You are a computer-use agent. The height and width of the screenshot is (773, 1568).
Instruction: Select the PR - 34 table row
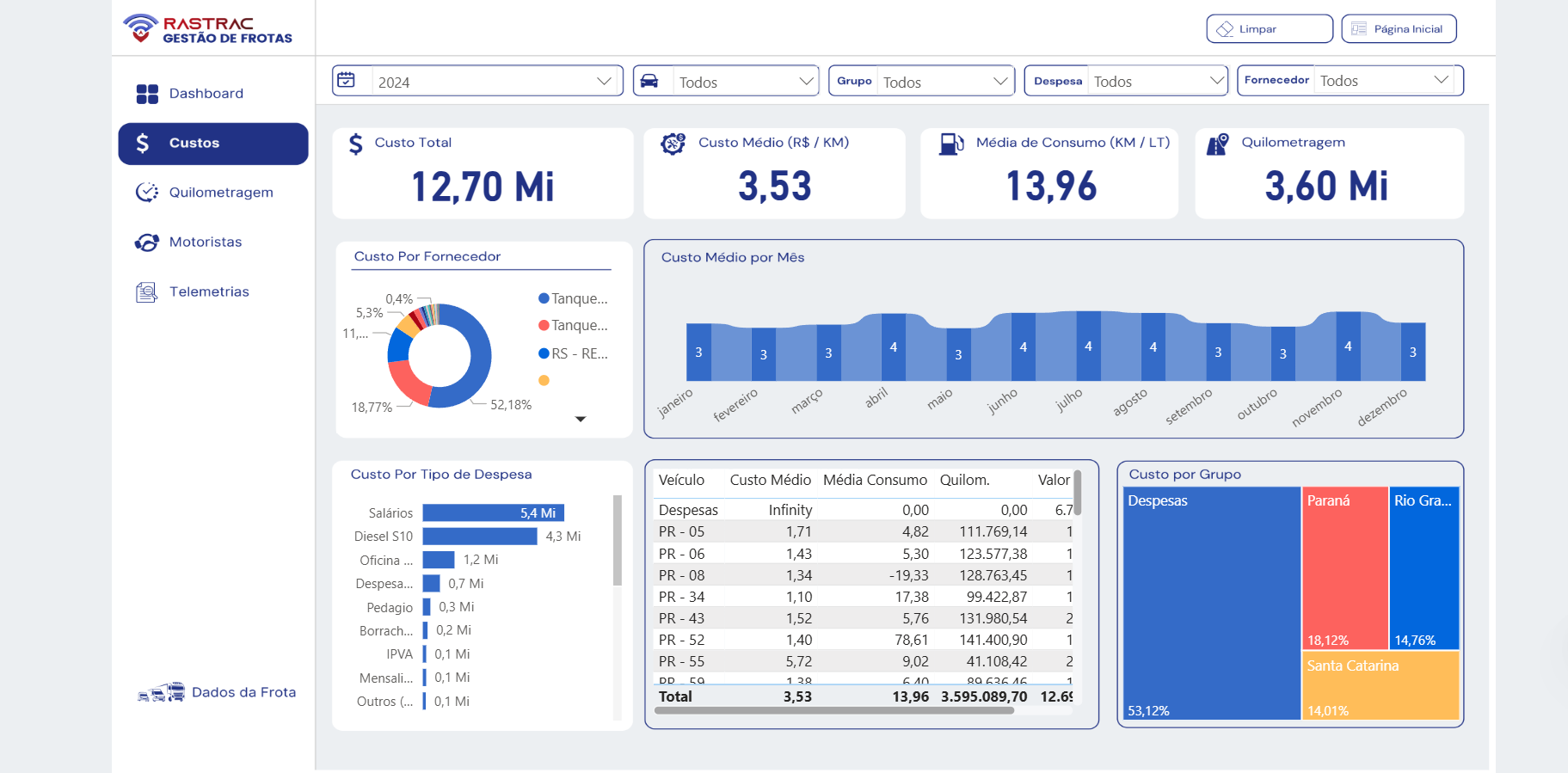(864, 597)
